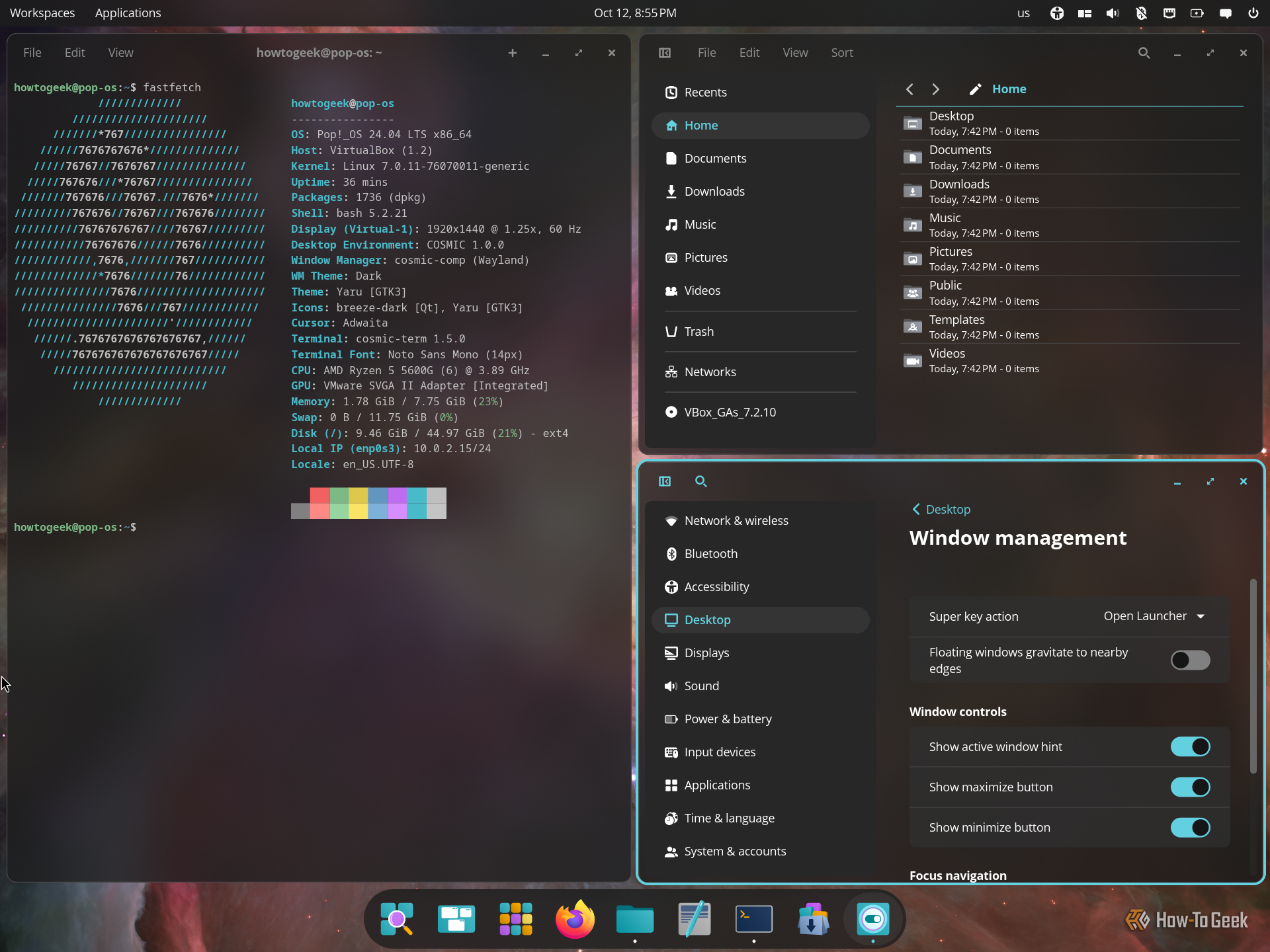Toggle floating windows gravitate to nearby edges

pyautogui.click(x=1190, y=660)
